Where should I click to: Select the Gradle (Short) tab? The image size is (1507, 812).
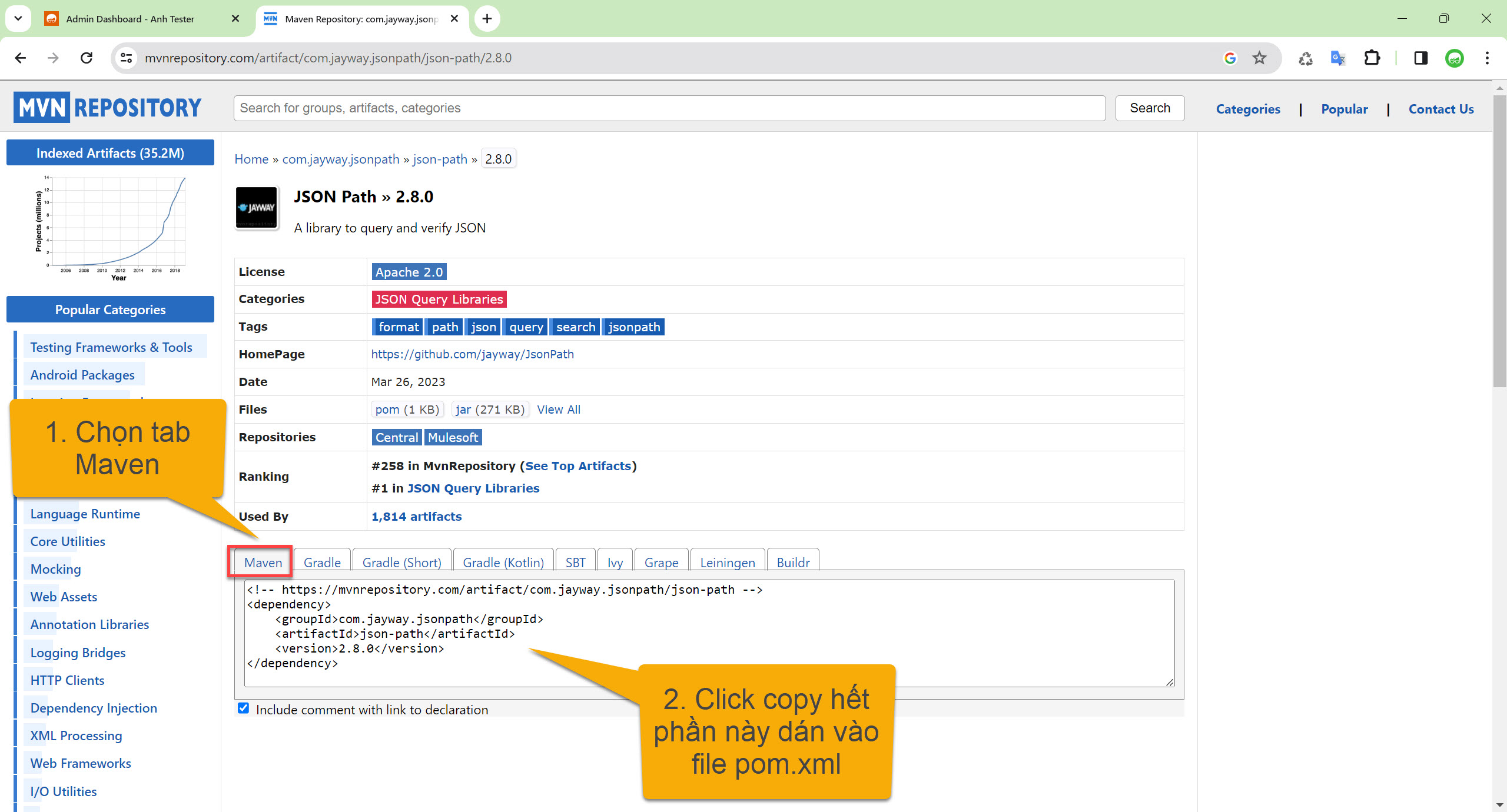pyautogui.click(x=402, y=562)
